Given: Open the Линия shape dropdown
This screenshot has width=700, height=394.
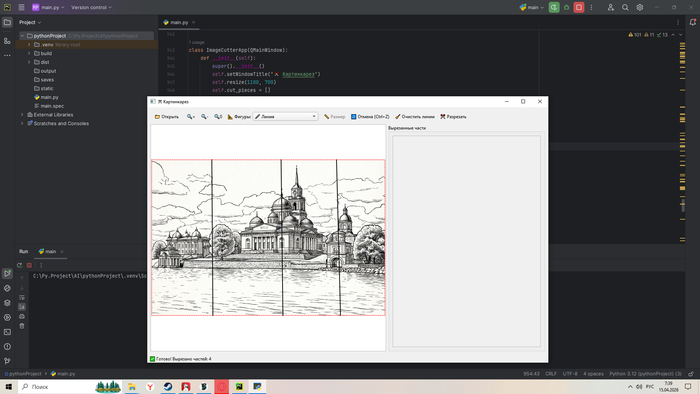Looking at the screenshot, I should (x=286, y=116).
